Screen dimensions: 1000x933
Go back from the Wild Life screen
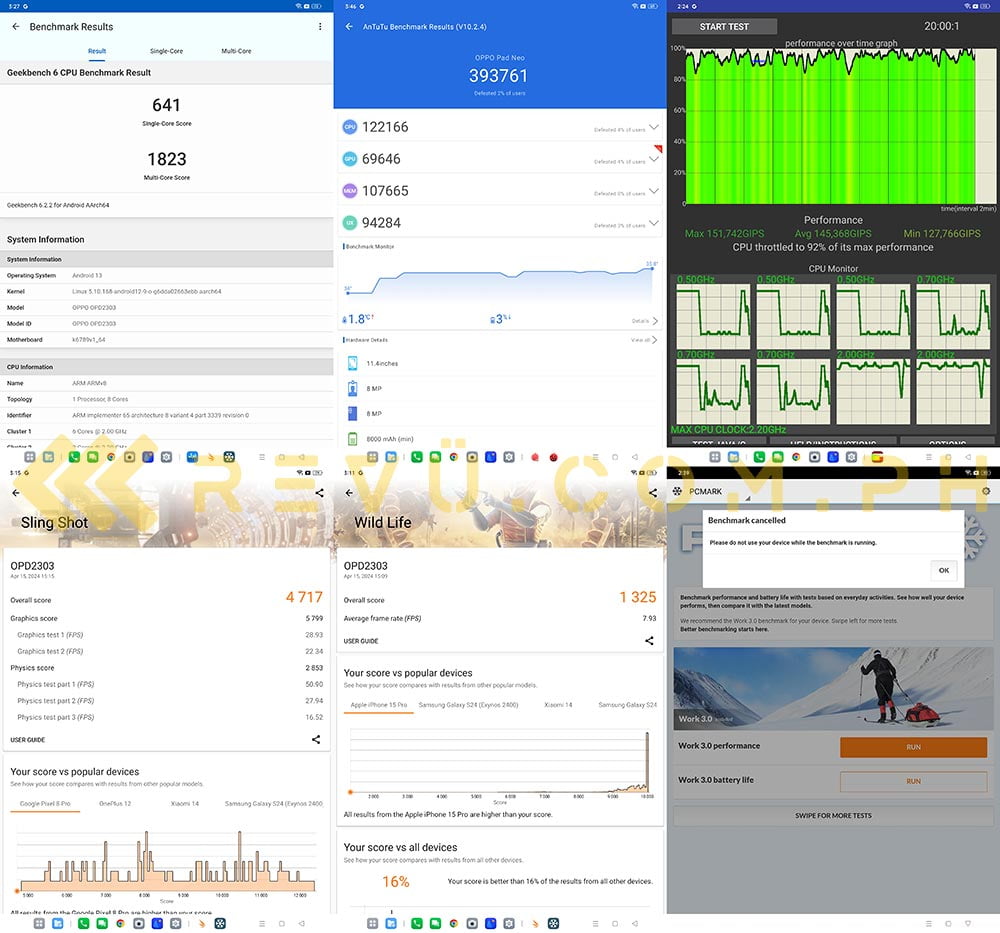[349, 493]
